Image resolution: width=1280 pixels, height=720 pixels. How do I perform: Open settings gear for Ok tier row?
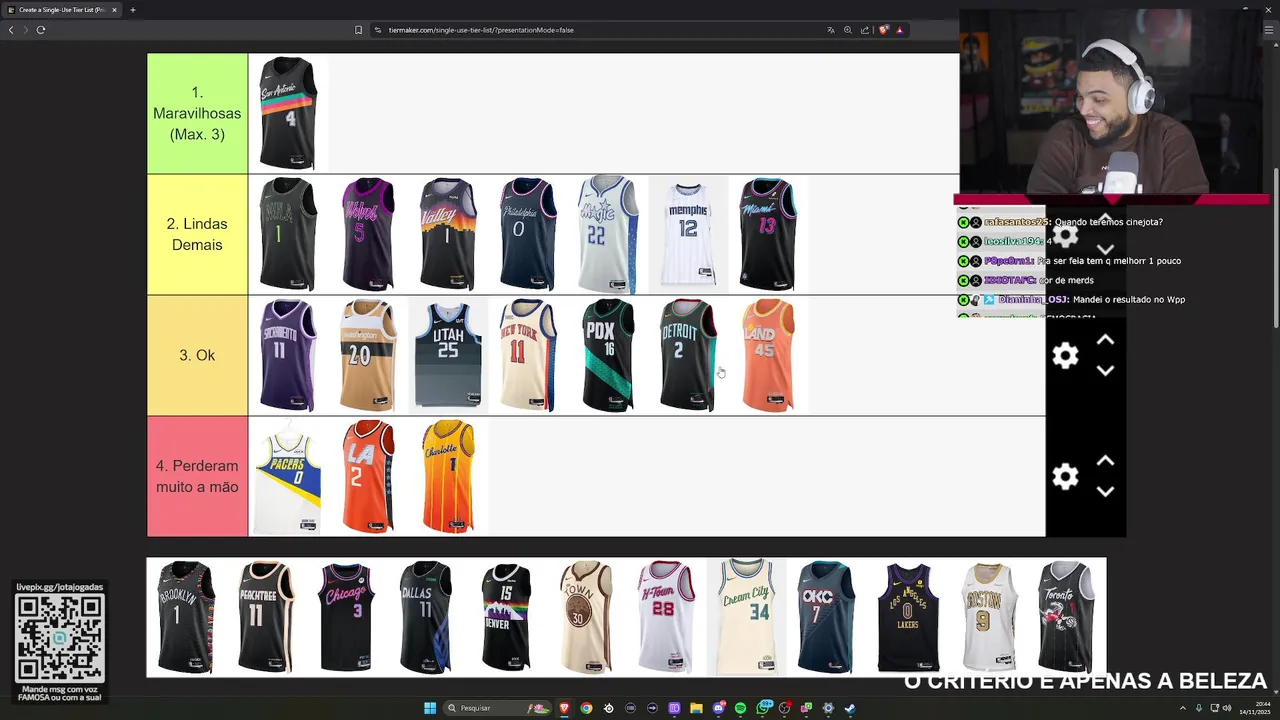[x=1066, y=356]
